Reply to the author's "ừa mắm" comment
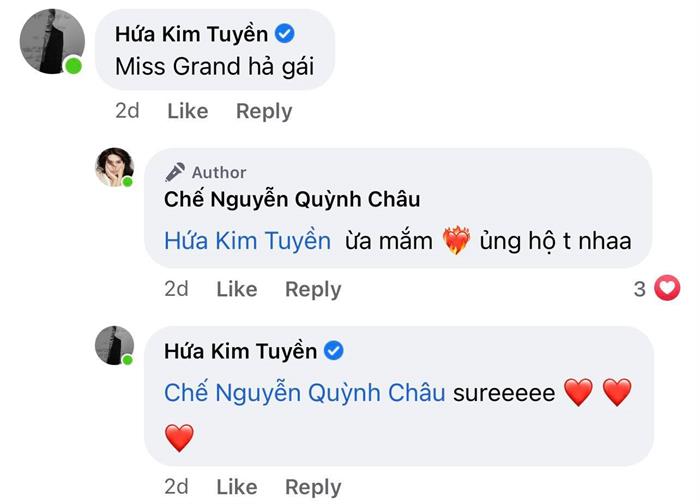Viewport: 700px width, 504px height. tap(313, 289)
